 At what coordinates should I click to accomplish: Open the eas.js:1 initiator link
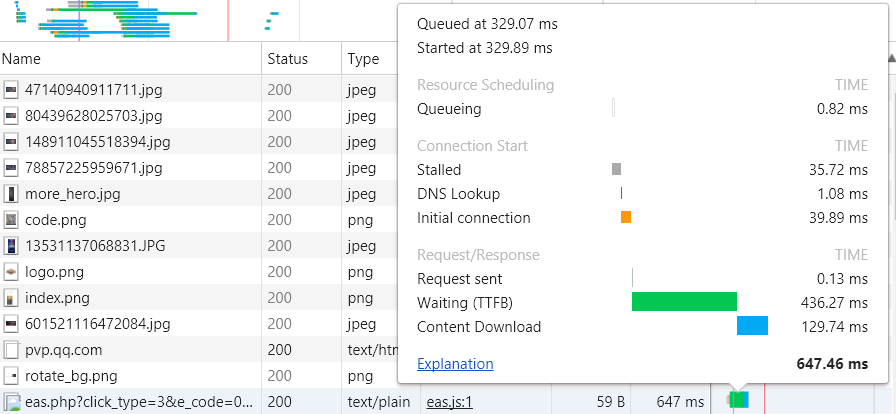[449, 402]
